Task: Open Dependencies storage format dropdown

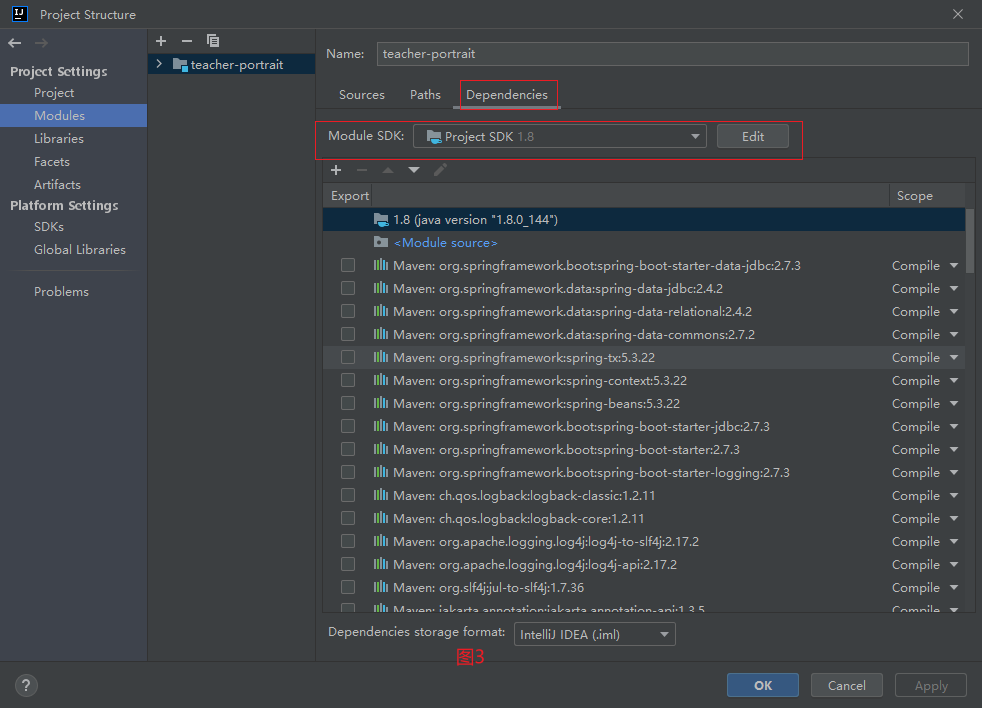Action: click(x=595, y=634)
